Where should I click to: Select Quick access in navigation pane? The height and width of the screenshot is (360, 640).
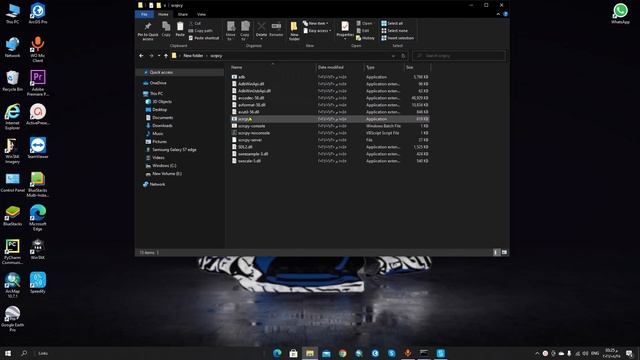[161, 72]
